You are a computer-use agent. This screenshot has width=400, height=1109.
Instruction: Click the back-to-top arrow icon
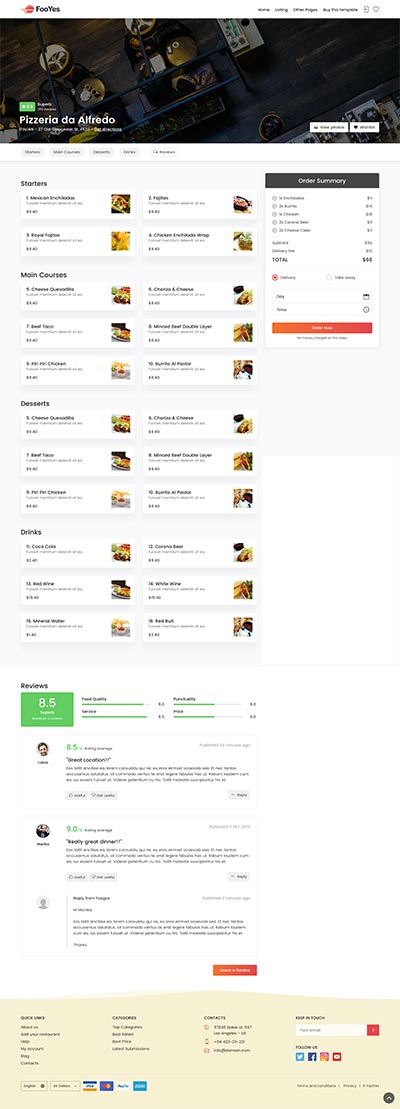389,1098
